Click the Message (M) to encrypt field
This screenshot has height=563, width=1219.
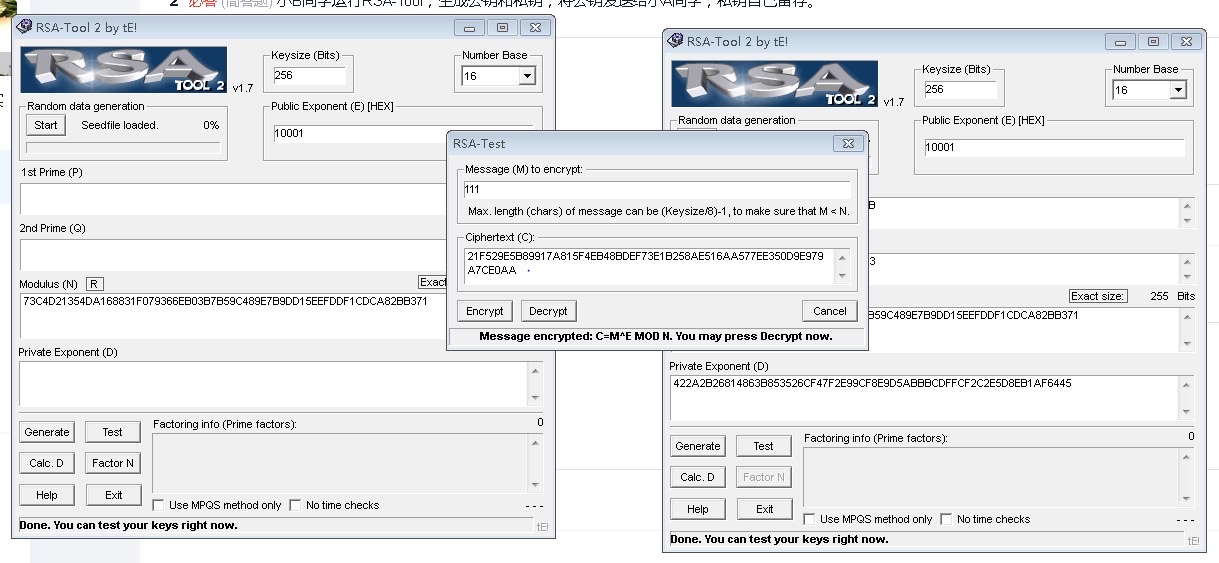[657, 190]
